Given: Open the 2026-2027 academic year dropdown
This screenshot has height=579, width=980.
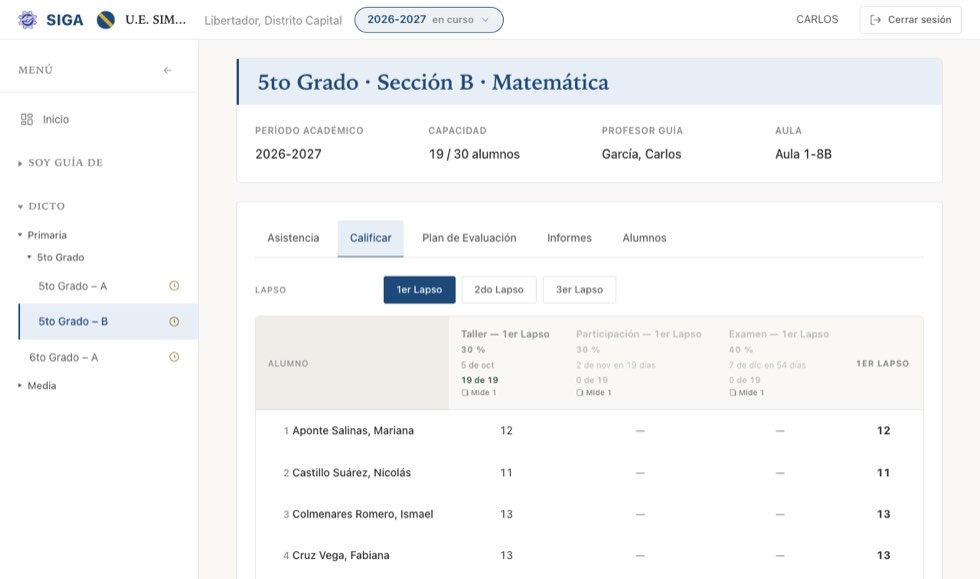Looking at the screenshot, I should tap(429, 20).
